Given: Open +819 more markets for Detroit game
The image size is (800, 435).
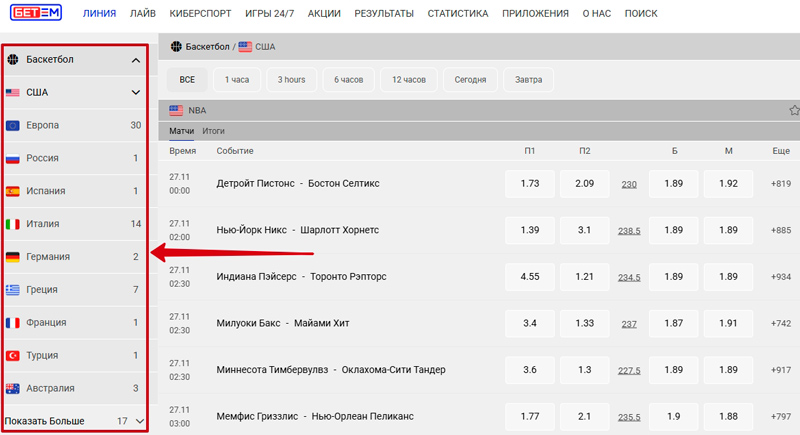Looking at the screenshot, I should click(x=780, y=184).
